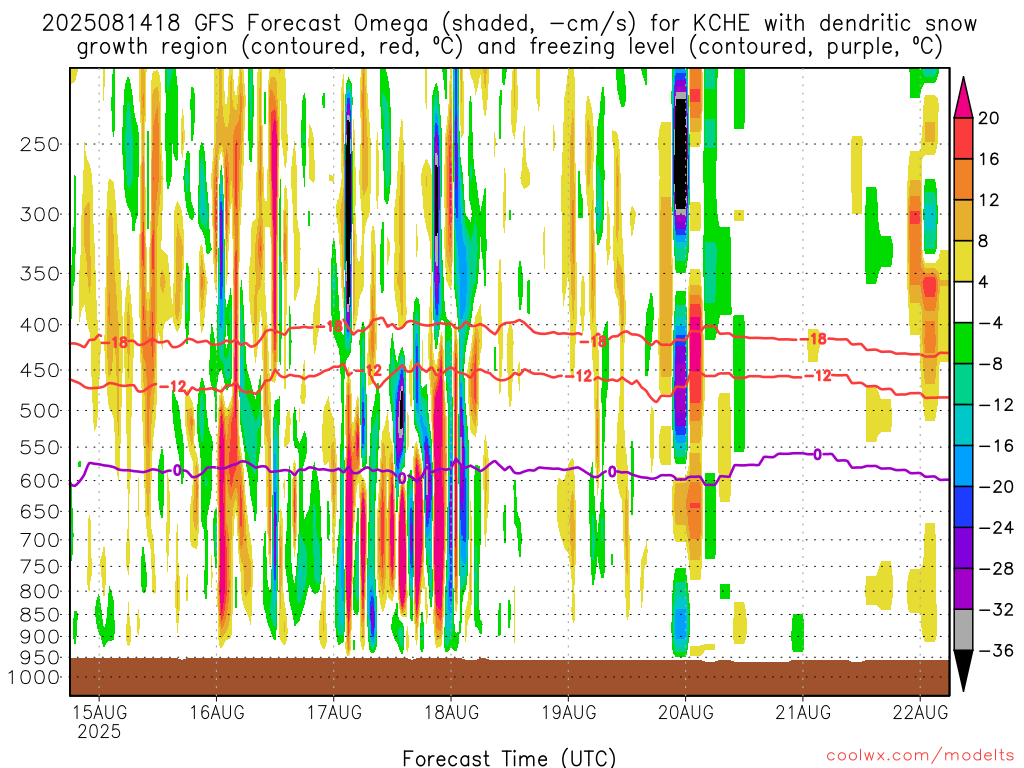Click the color scale value -20
1024x768 pixels.
995,487
